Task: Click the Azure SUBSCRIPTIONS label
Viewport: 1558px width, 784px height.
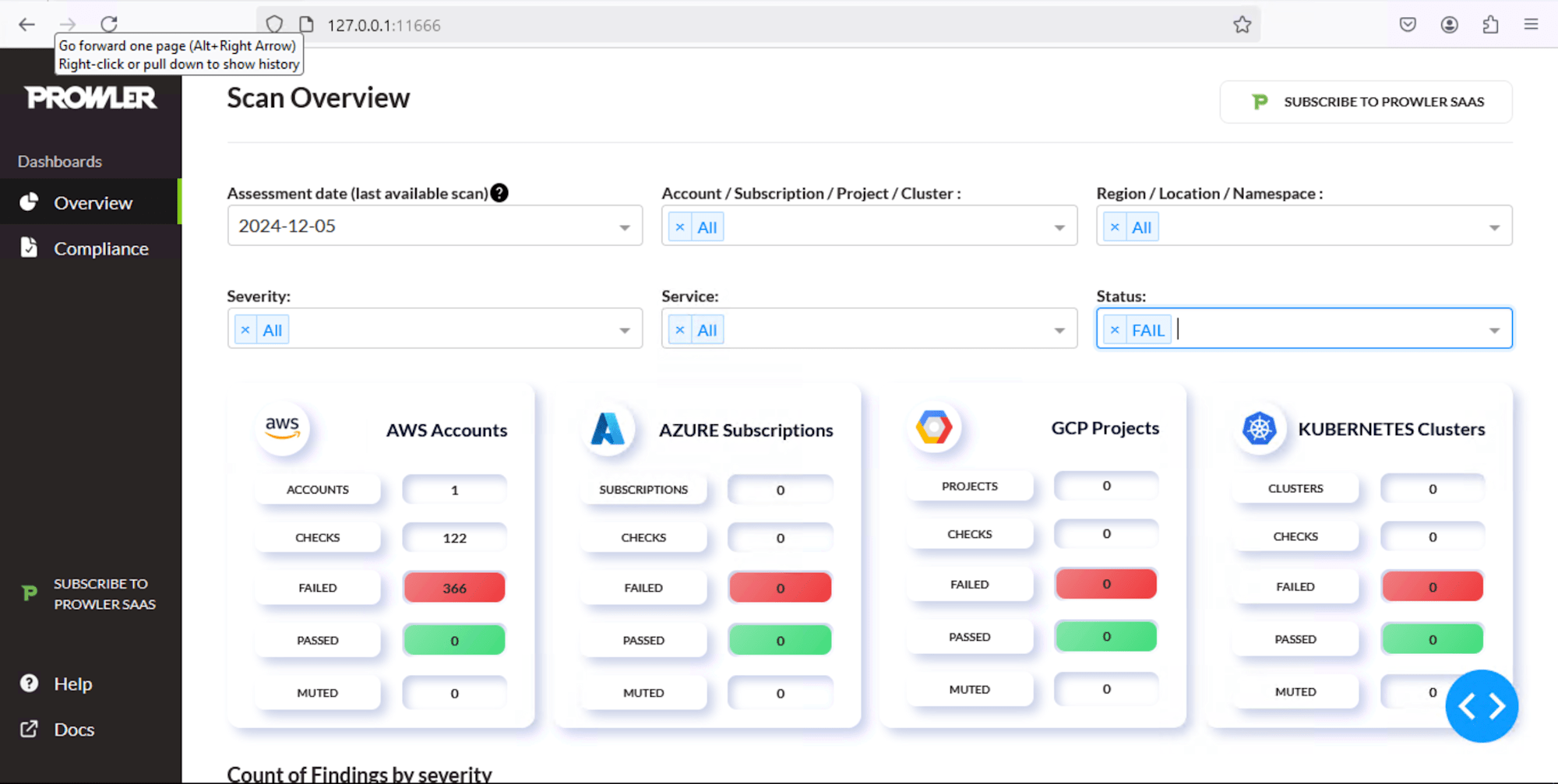Action: [x=643, y=490]
